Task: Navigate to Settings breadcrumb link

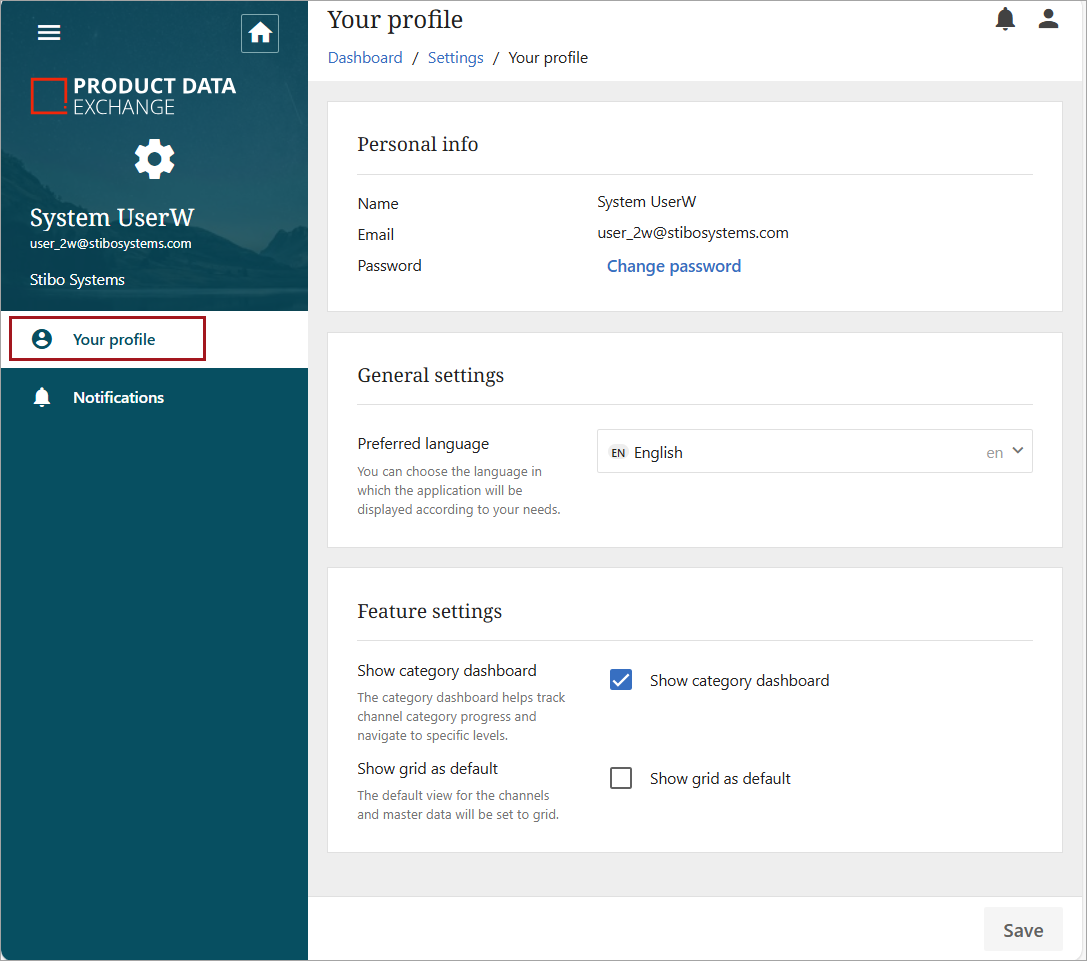Action: pyautogui.click(x=455, y=58)
